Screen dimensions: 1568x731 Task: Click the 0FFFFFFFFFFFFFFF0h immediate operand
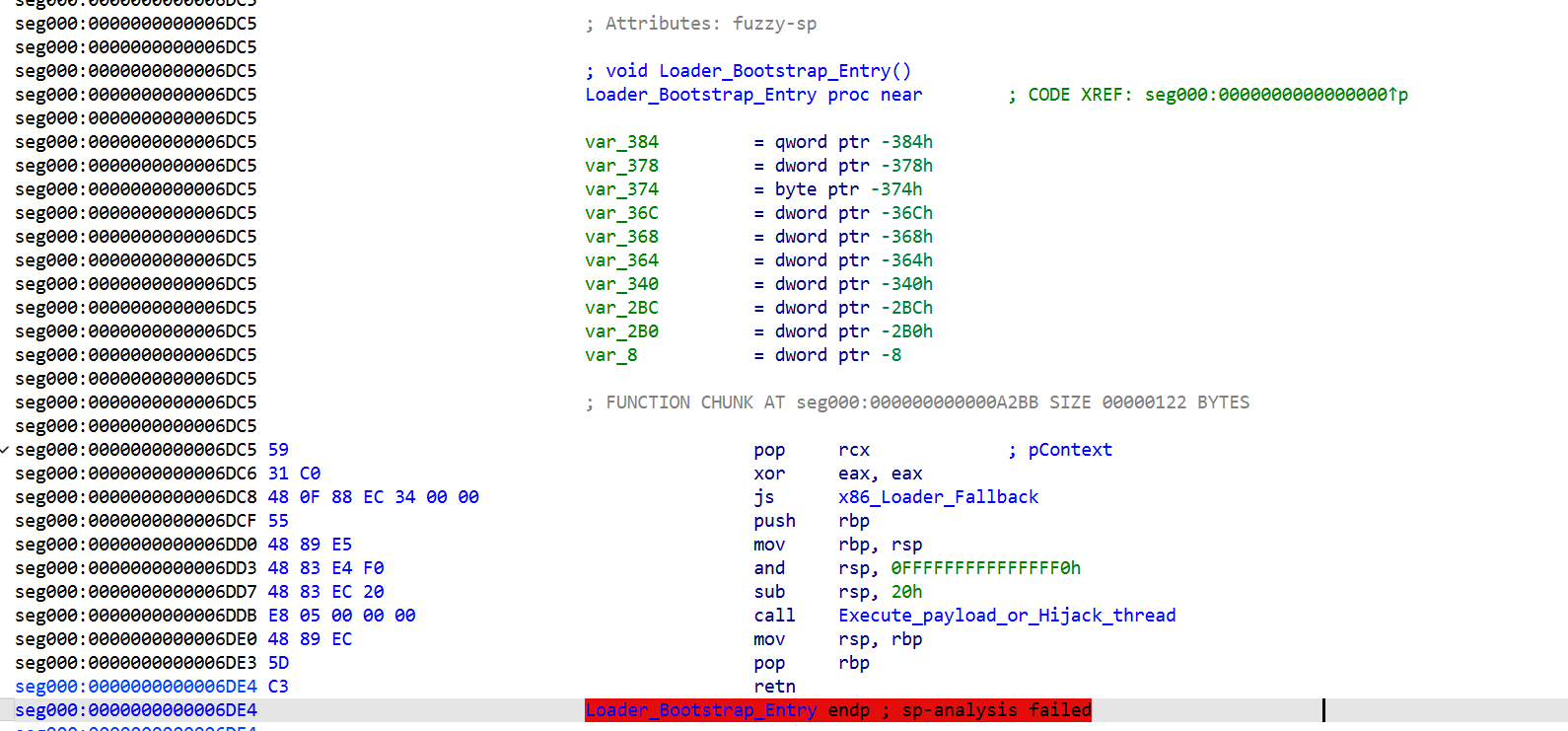coord(985,568)
